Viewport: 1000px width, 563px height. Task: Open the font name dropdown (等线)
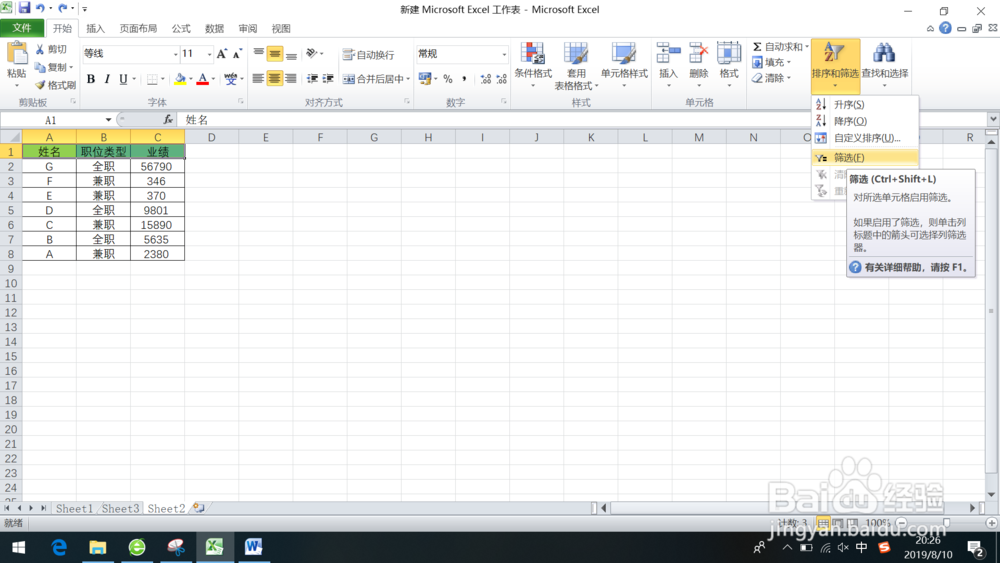pyautogui.click(x=175, y=54)
